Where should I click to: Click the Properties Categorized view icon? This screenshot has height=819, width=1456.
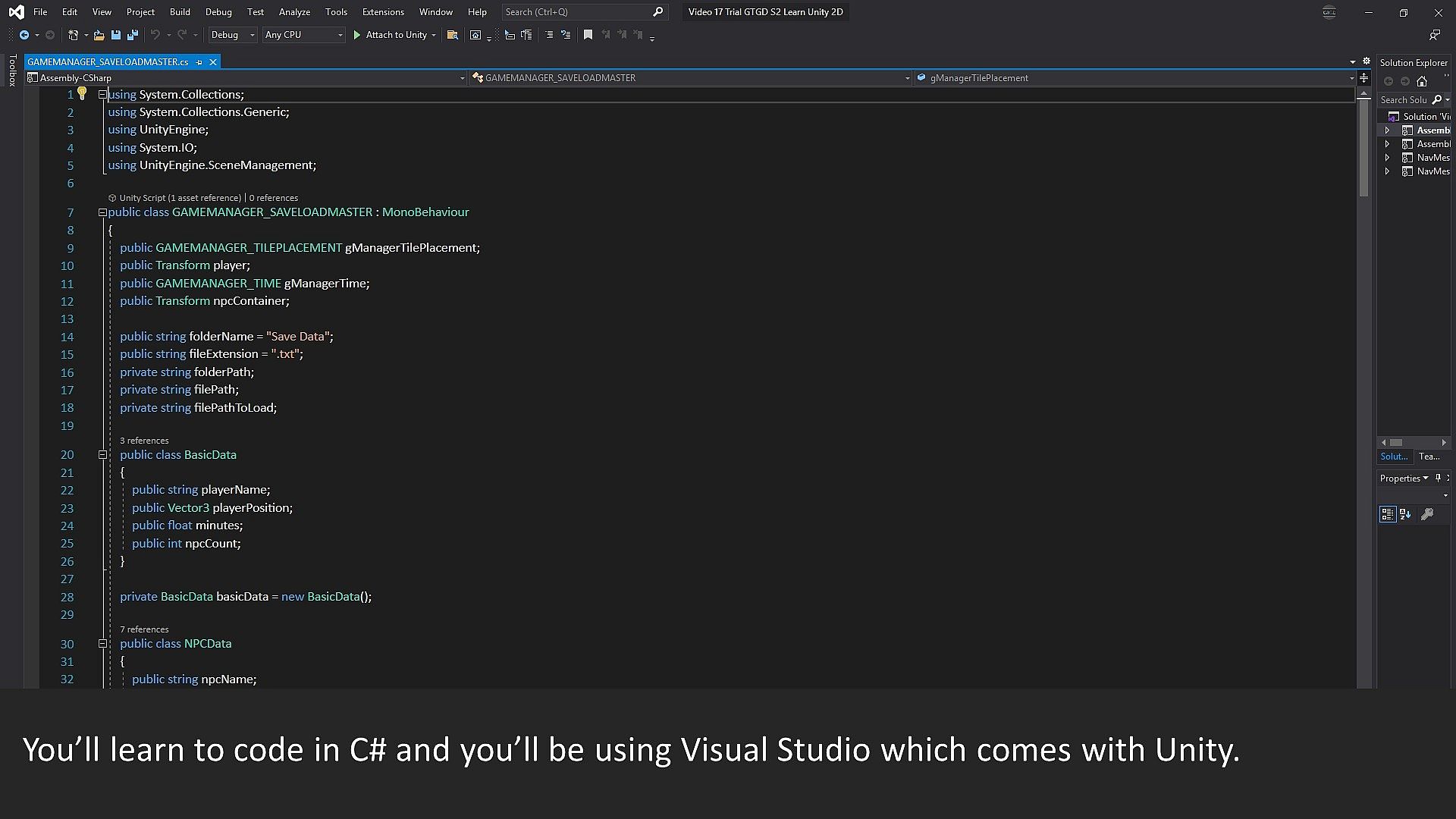(1387, 515)
